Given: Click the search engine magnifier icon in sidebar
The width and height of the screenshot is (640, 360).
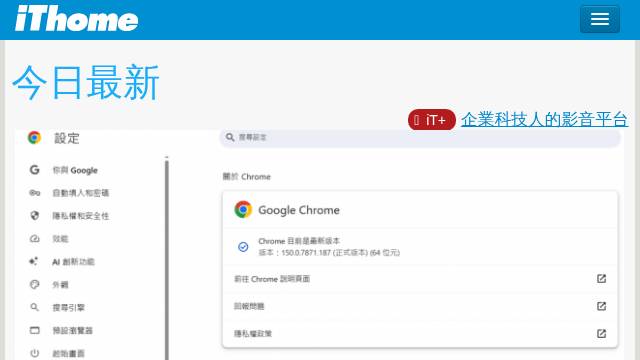Looking at the screenshot, I should (35, 307).
